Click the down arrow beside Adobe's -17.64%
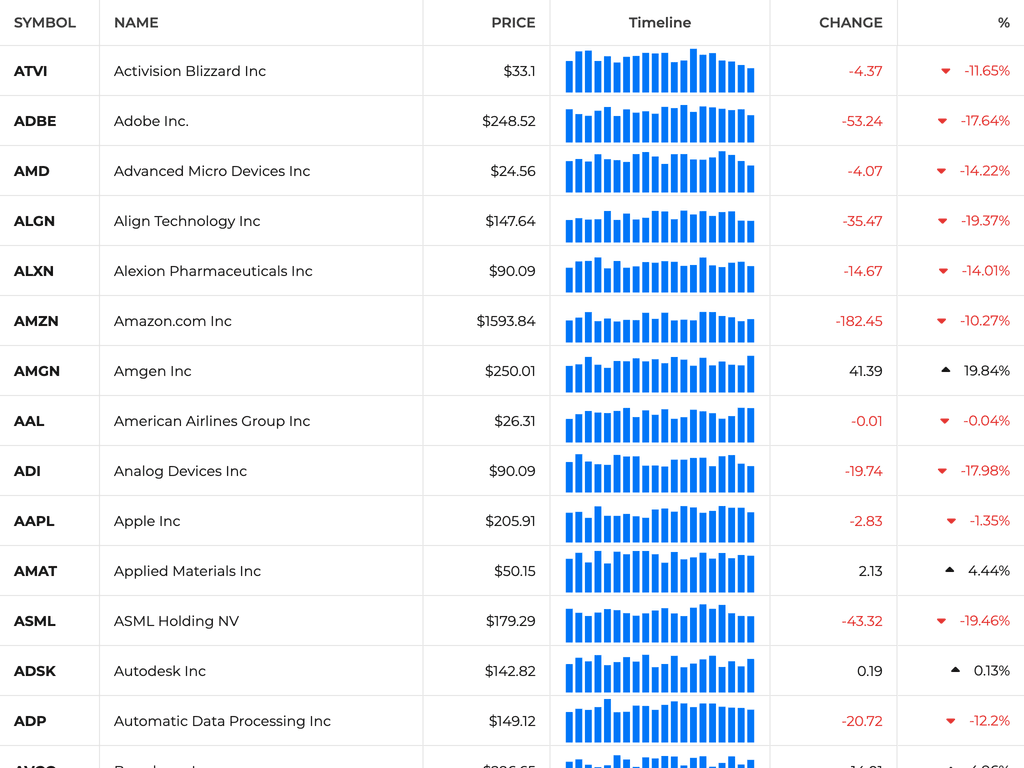Screen dimensions: 1024x768 pyautogui.click(x=942, y=121)
